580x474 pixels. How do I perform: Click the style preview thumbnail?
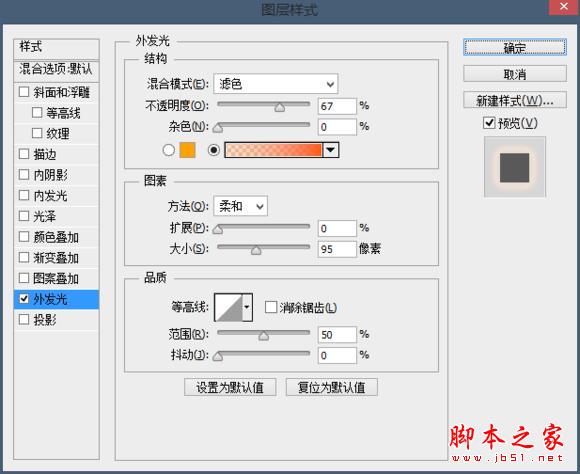515,167
